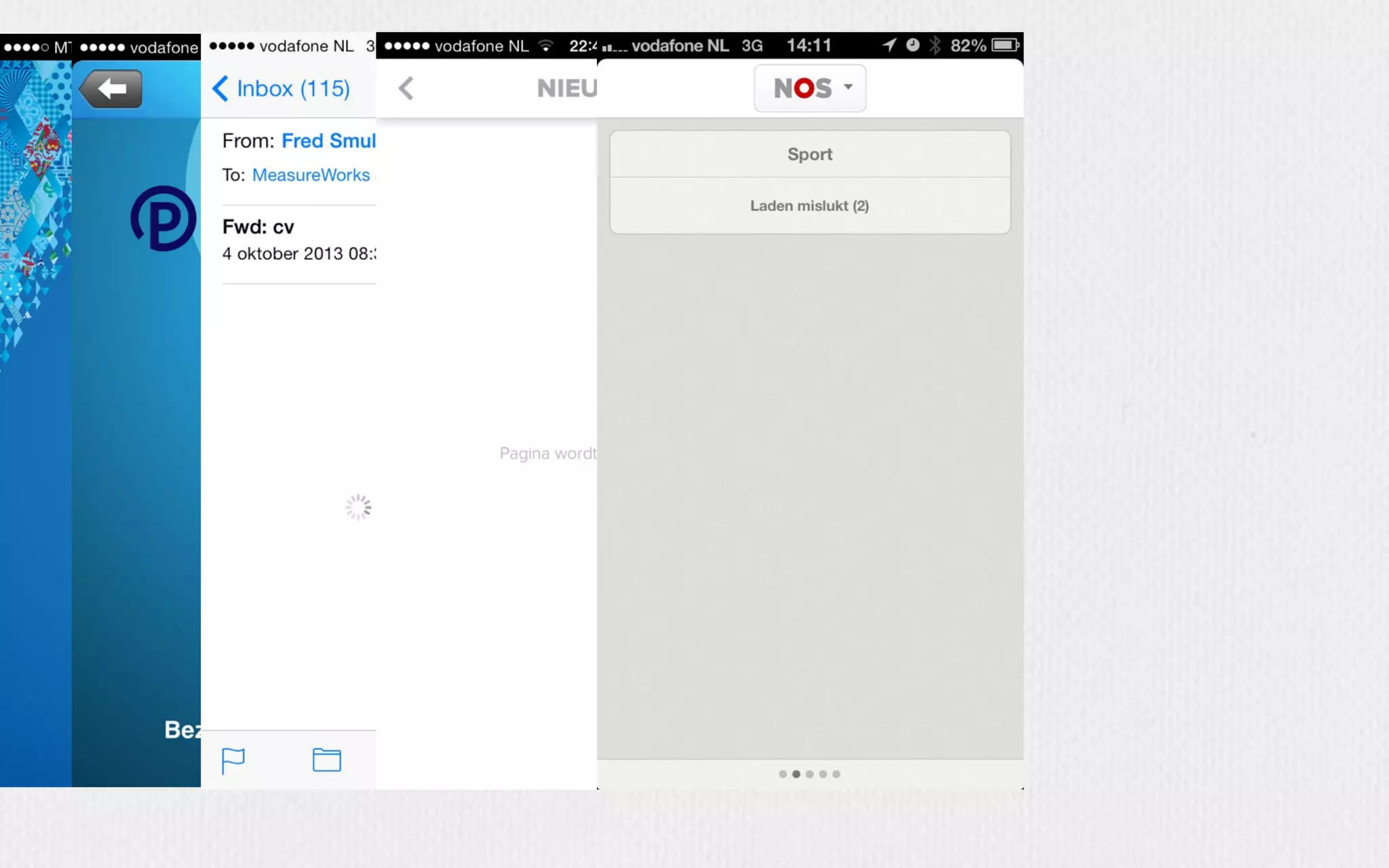Click the blue circular P logo
The width and height of the screenshot is (1389, 868).
(x=164, y=218)
